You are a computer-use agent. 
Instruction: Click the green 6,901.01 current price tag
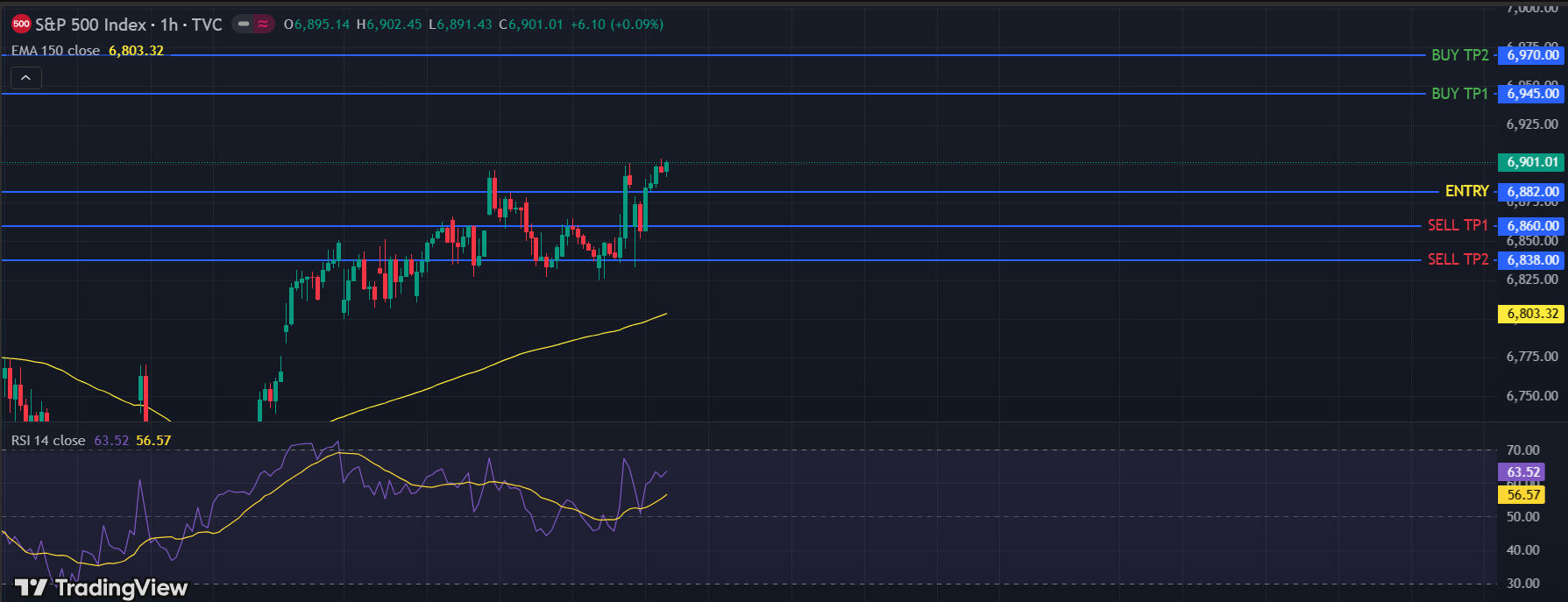pos(1532,162)
